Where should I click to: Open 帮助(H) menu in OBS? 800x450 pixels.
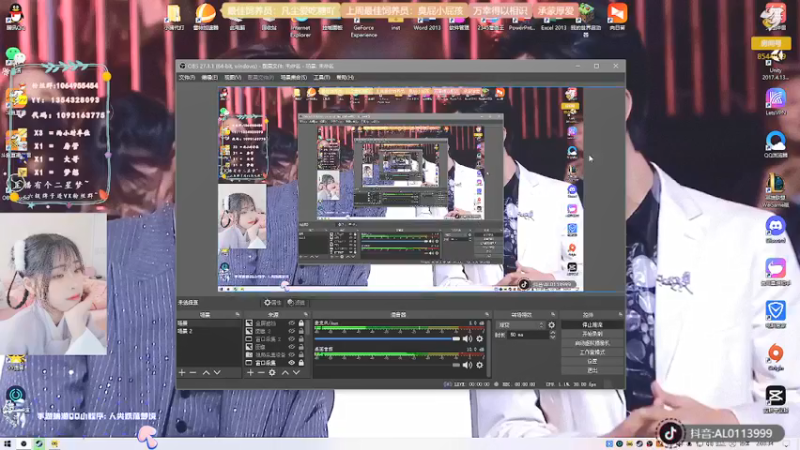coord(345,78)
